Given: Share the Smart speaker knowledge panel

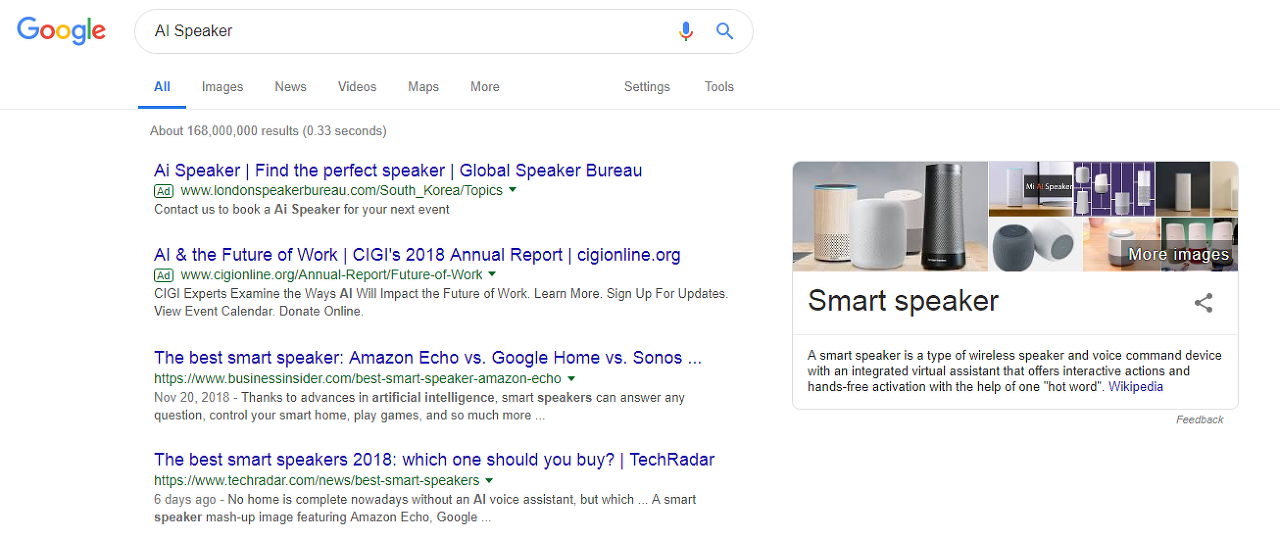Looking at the screenshot, I should [1203, 303].
